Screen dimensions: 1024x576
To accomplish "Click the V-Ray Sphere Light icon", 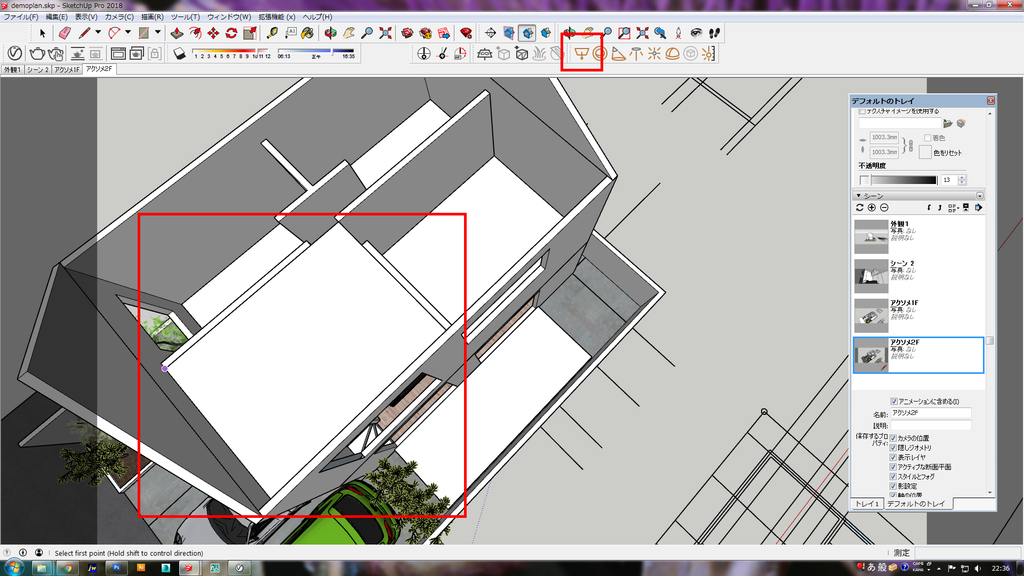I will pos(600,54).
